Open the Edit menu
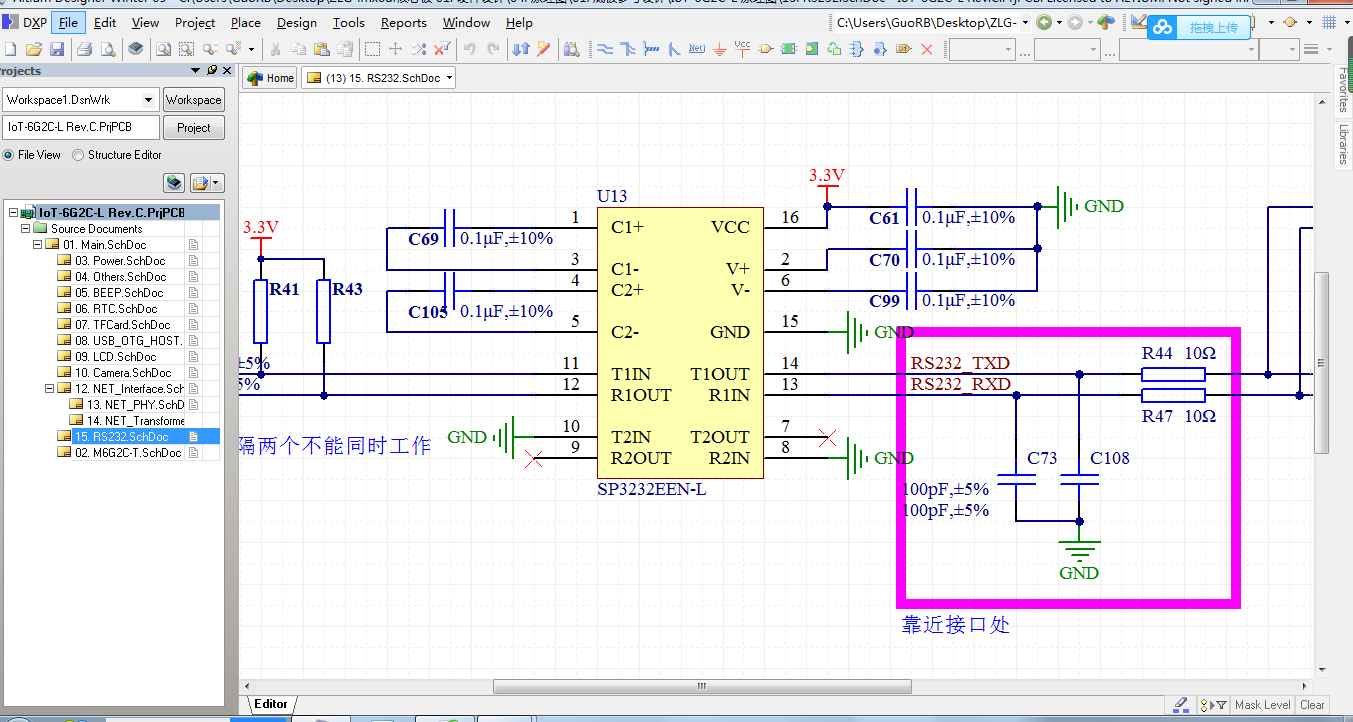The height and width of the screenshot is (722, 1353). 105,22
